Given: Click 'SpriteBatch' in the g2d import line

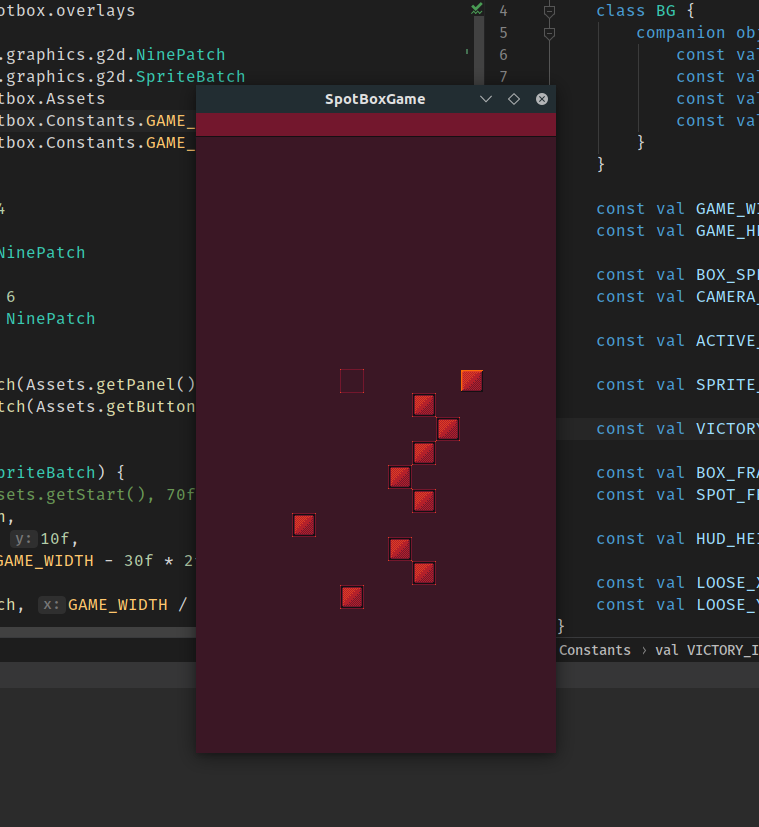Looking at the screenshot, I should click(x=190, y=77).
